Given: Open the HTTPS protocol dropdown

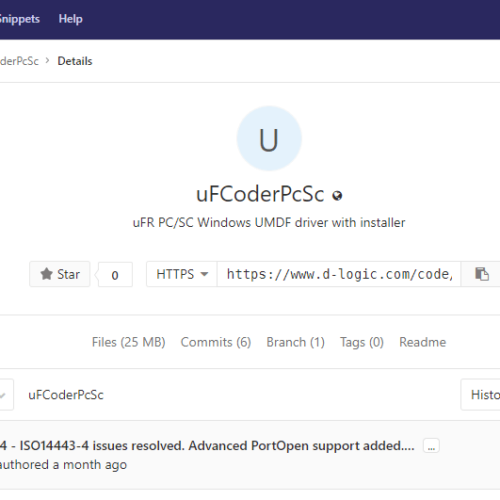Looking at the screenshot, I should tap(182, 274).
